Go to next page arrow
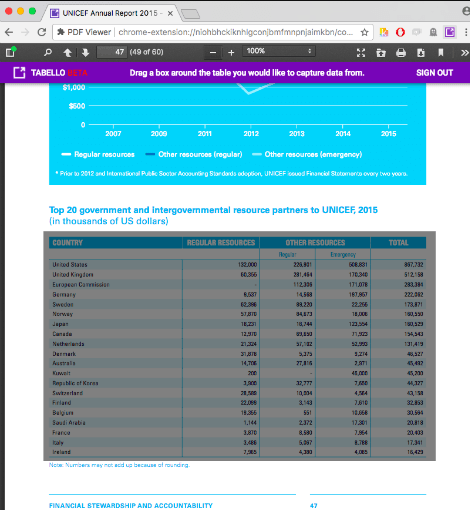Viewport: 470px width, 510px height. (x=85, y=53)
